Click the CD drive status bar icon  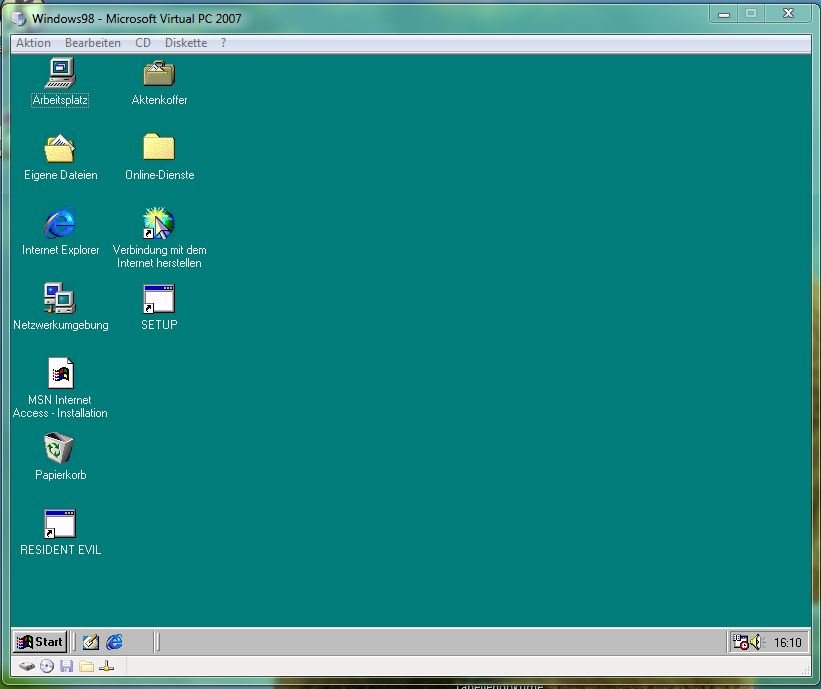point(47,667)
